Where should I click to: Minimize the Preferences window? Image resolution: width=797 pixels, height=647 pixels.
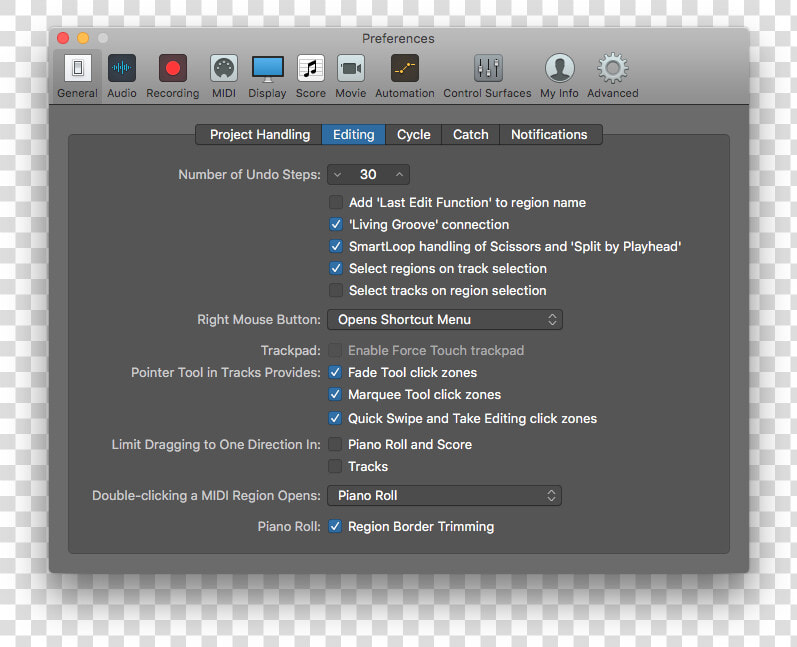[83, 38]
